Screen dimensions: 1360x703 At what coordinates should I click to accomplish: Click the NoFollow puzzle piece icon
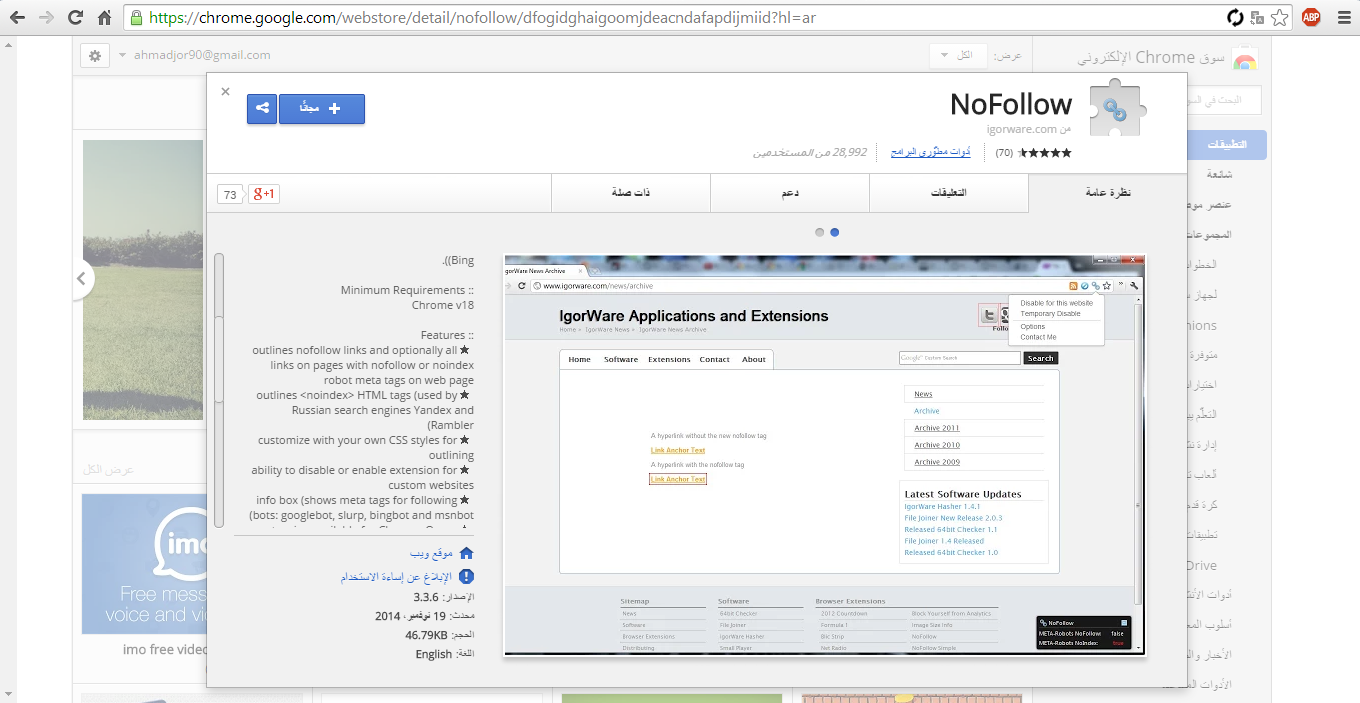tap(1119, 107)
